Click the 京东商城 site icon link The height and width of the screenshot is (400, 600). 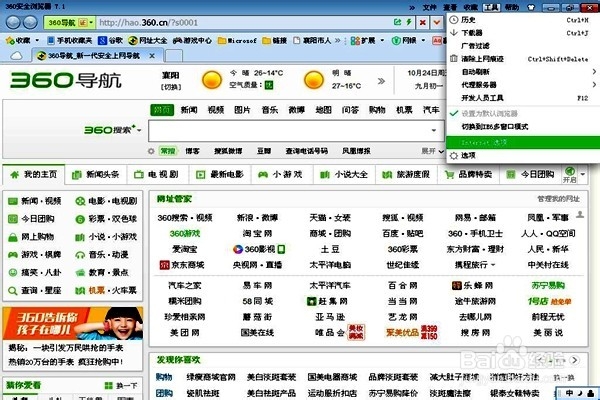point(182,265)
